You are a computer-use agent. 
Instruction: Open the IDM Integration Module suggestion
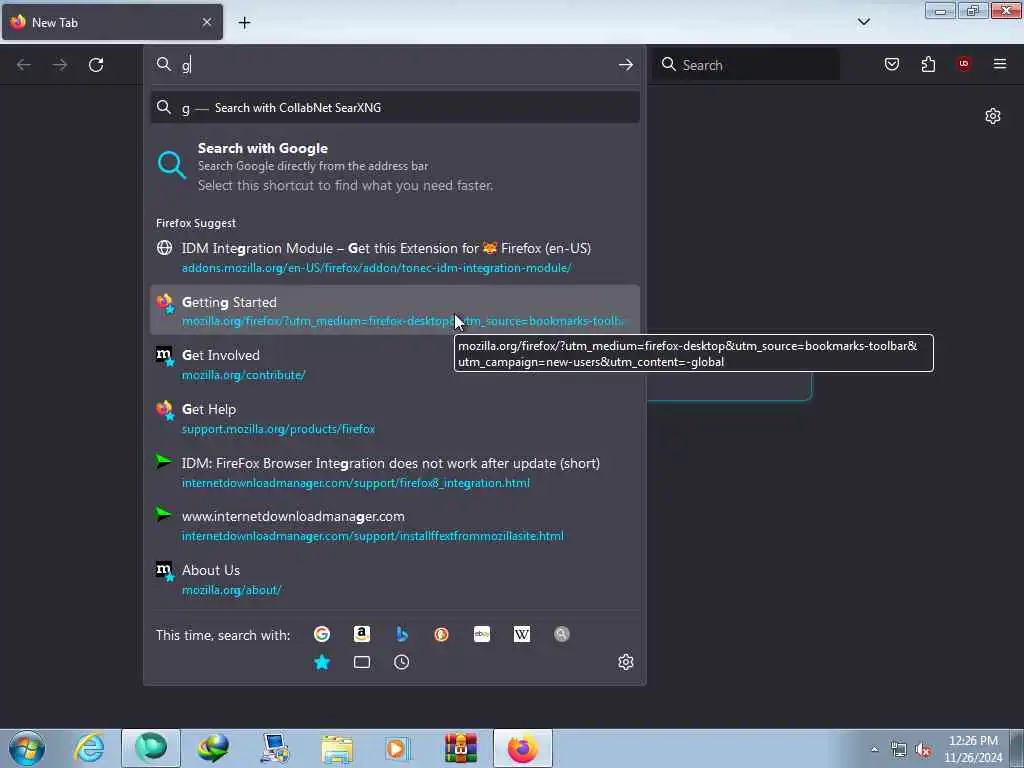pyautogui.click(x=395, y=257)
